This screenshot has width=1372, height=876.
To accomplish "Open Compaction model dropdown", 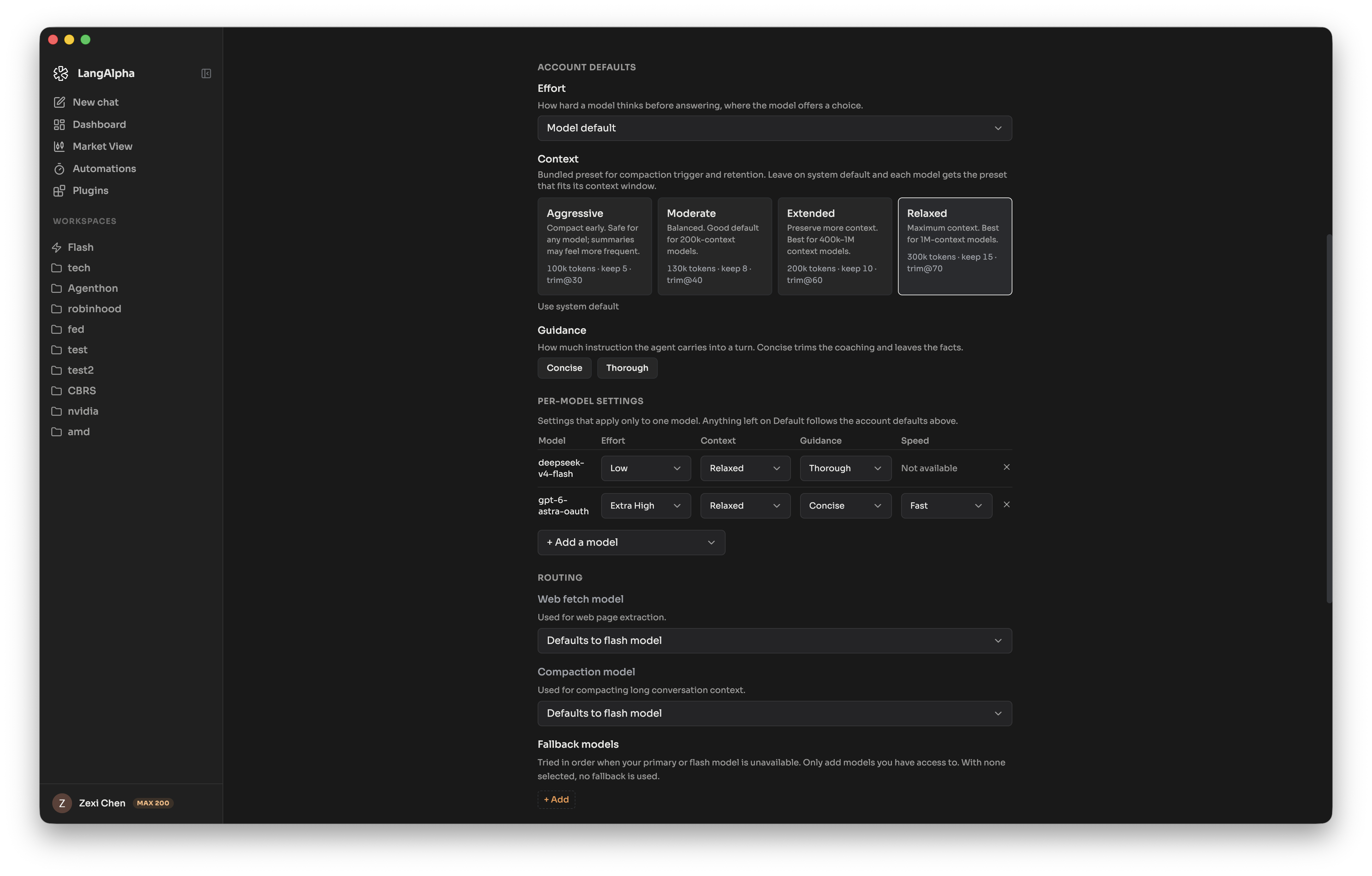I will tap(774, 713).
